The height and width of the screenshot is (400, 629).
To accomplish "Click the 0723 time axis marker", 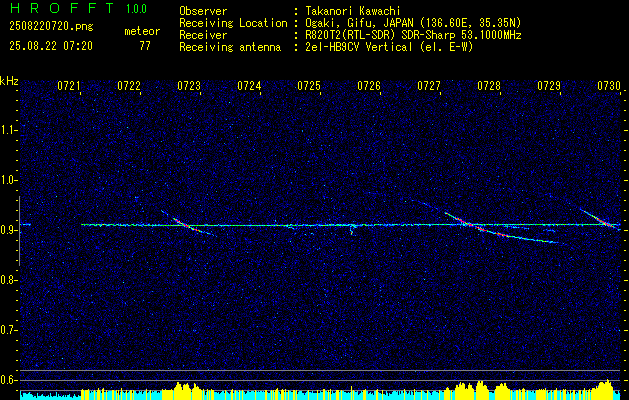I will tap(189, 86).
